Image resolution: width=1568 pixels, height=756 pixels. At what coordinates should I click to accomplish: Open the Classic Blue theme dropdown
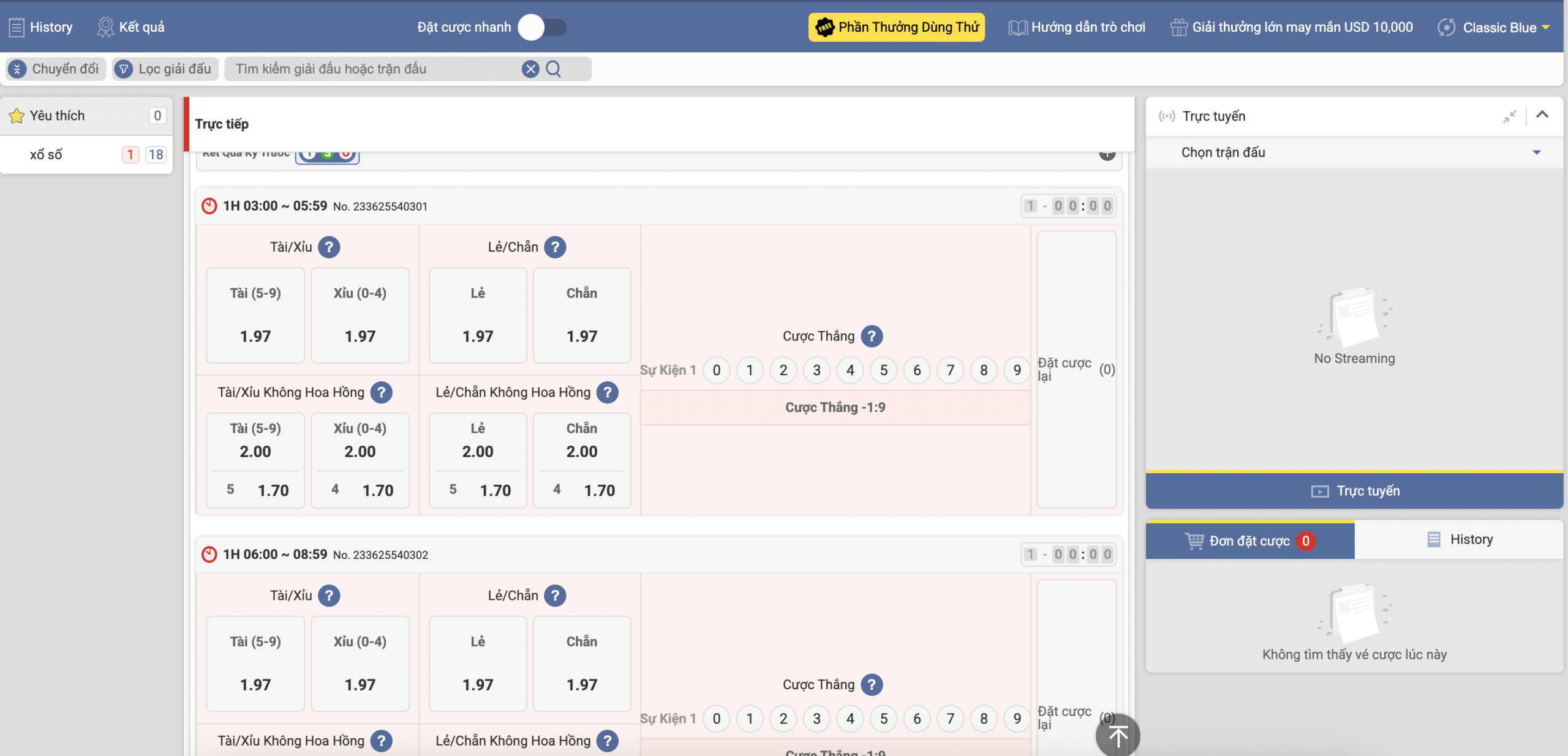(1499, 28)
